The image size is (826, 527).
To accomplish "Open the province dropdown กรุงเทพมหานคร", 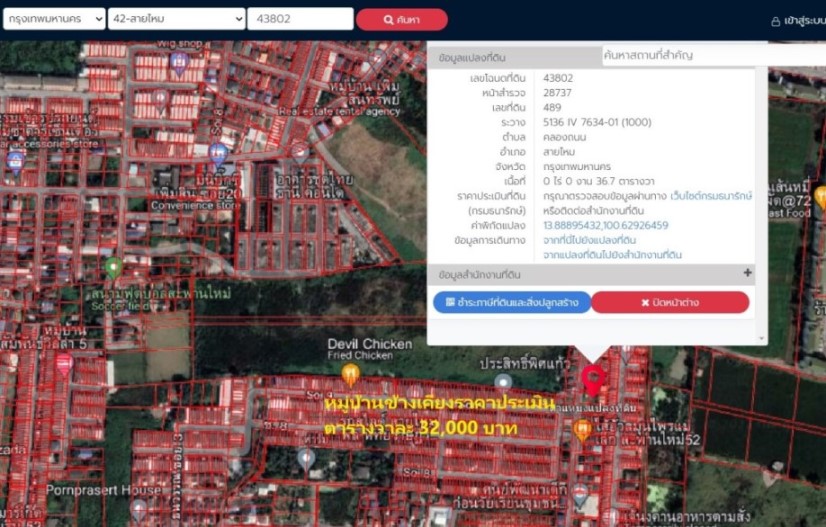I will pyautogui.click(x=54, y=19).
